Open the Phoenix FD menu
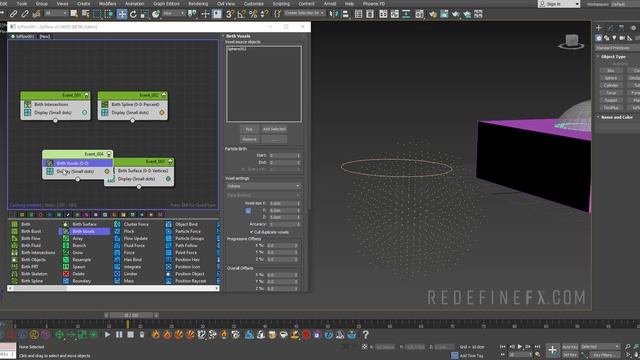This screenshot has width=640, height=360. pos(374,4)
